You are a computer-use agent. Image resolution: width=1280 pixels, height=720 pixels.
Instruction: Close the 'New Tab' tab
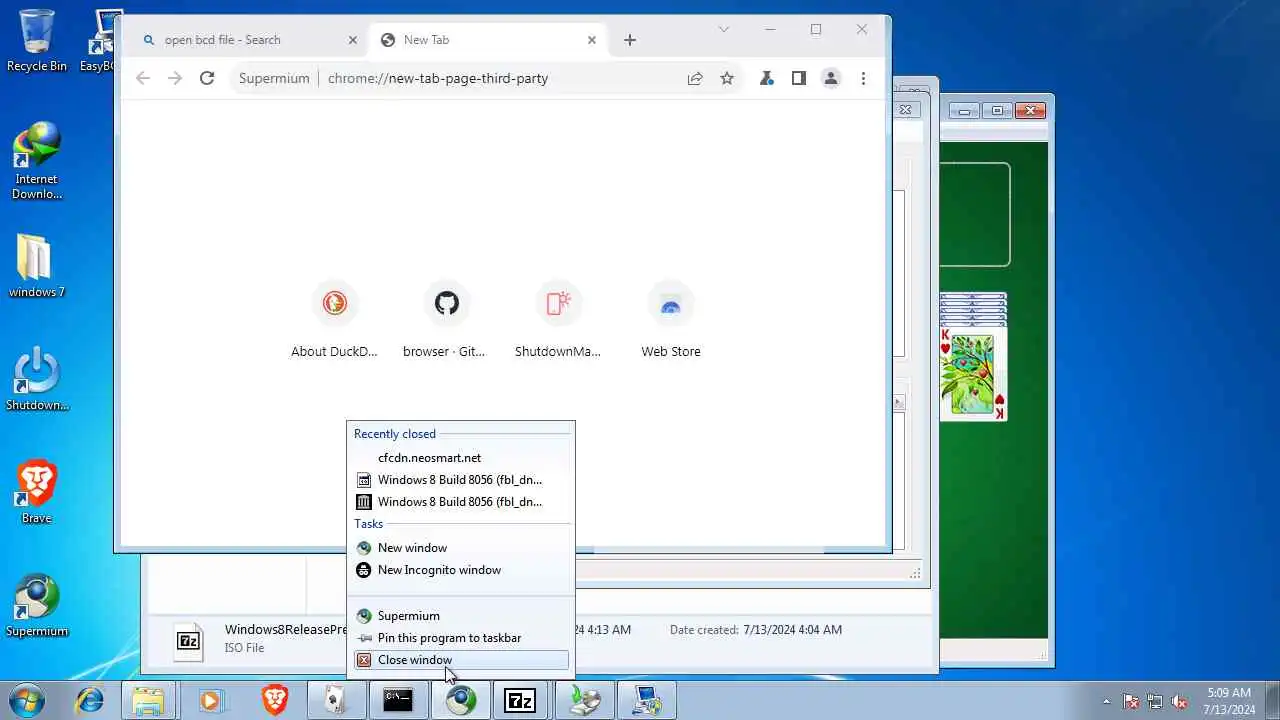click(591, 40)
